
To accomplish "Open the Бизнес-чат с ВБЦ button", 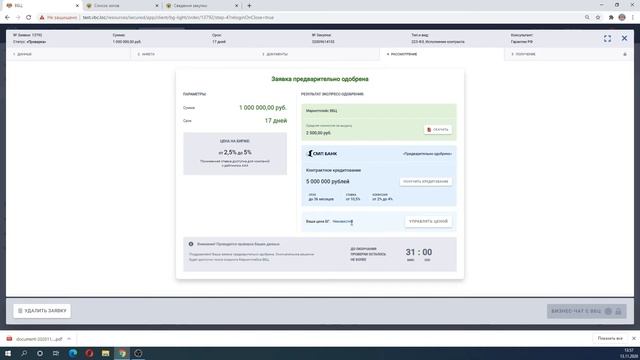I will point(587,311).
